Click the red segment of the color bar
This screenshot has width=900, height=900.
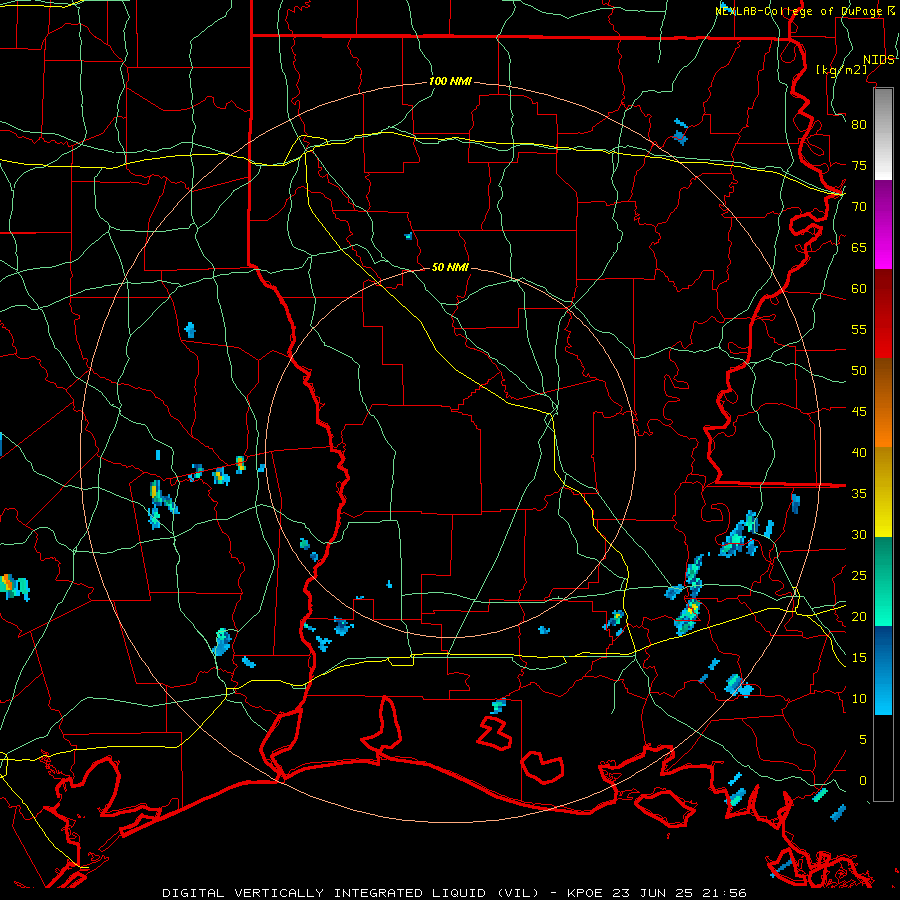tap(883, 314)
